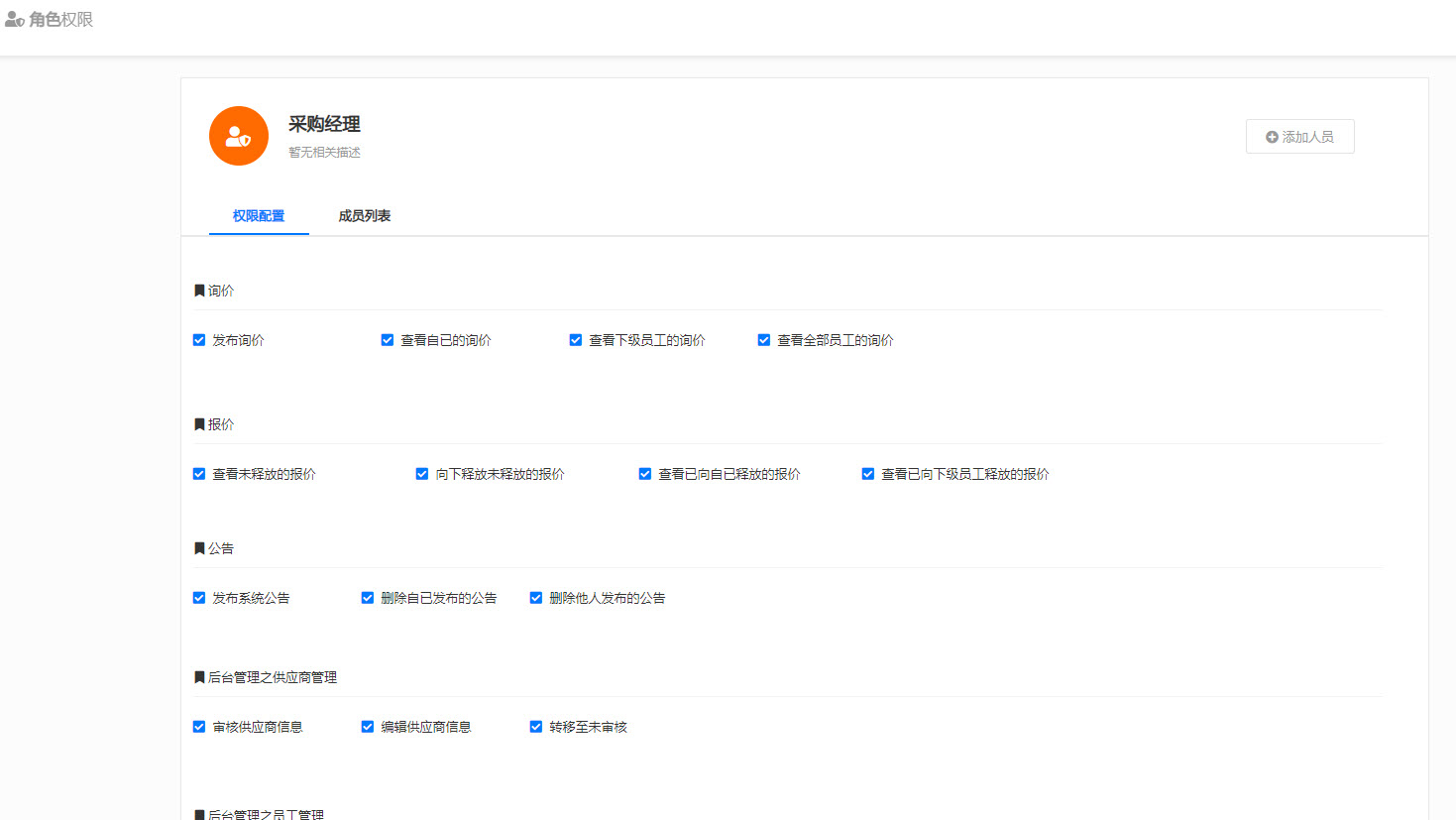This screenshot has height=820, width=1456.
Task: Switch to the 权限配置 tab
Action: point(259,216)
